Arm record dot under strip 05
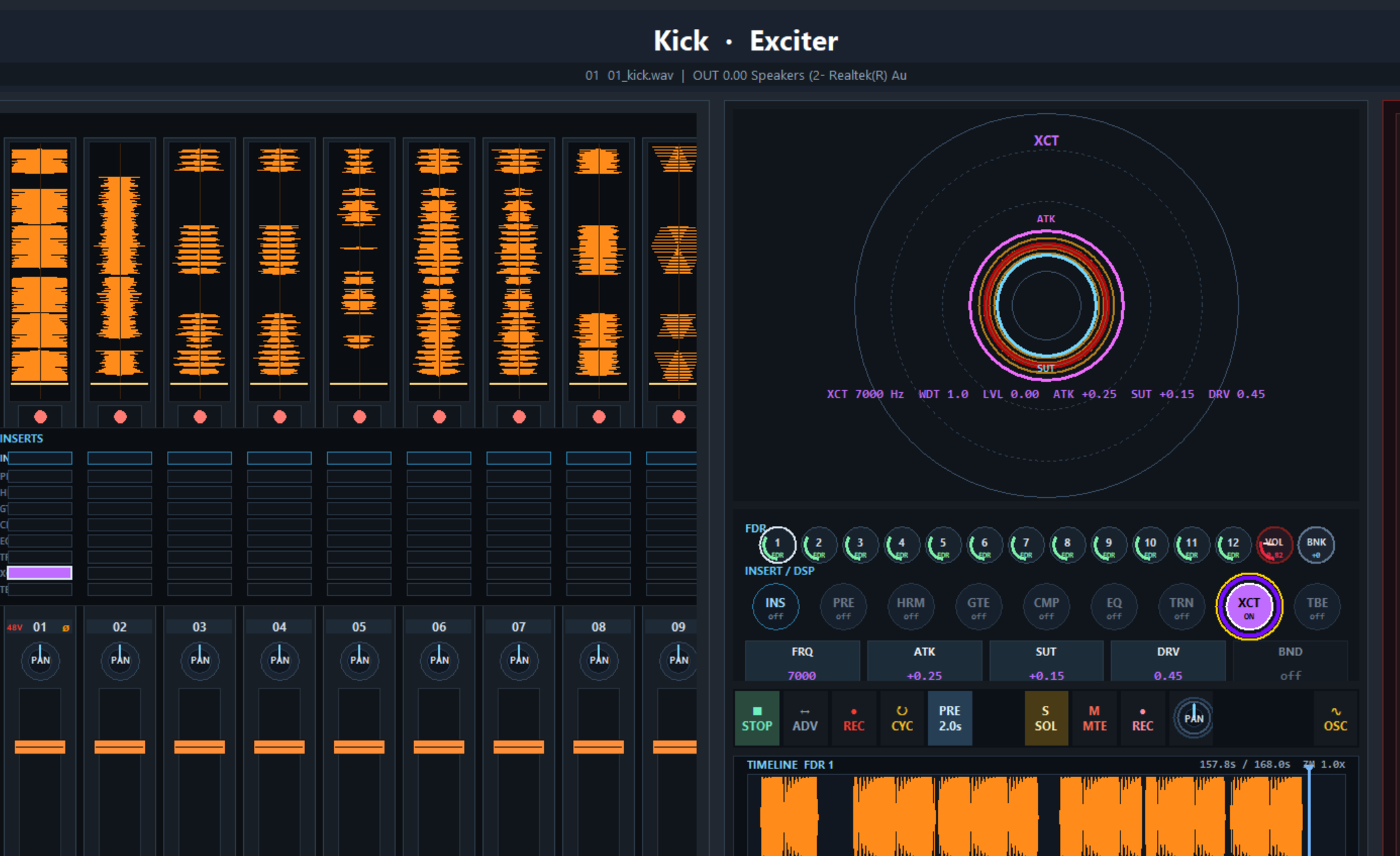 [360, 417]
